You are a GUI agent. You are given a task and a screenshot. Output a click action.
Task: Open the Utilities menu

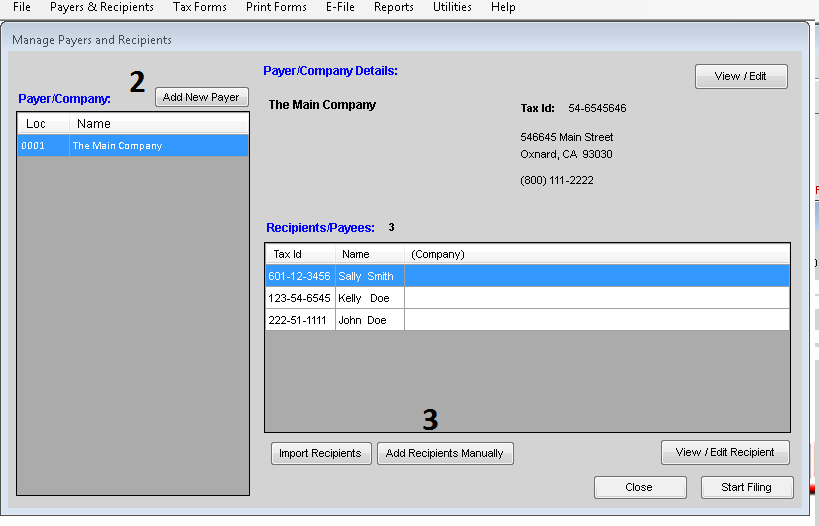click(x=452, y=7)
